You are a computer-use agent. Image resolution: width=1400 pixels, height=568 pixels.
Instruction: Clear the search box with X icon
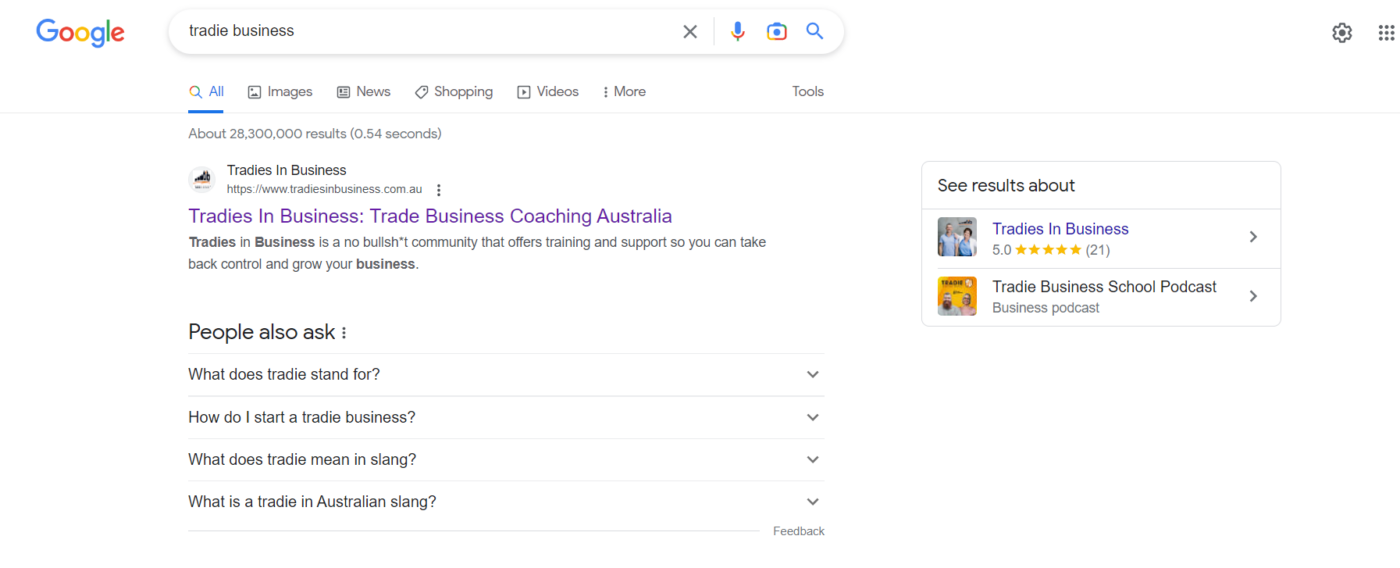click(690, 32)
